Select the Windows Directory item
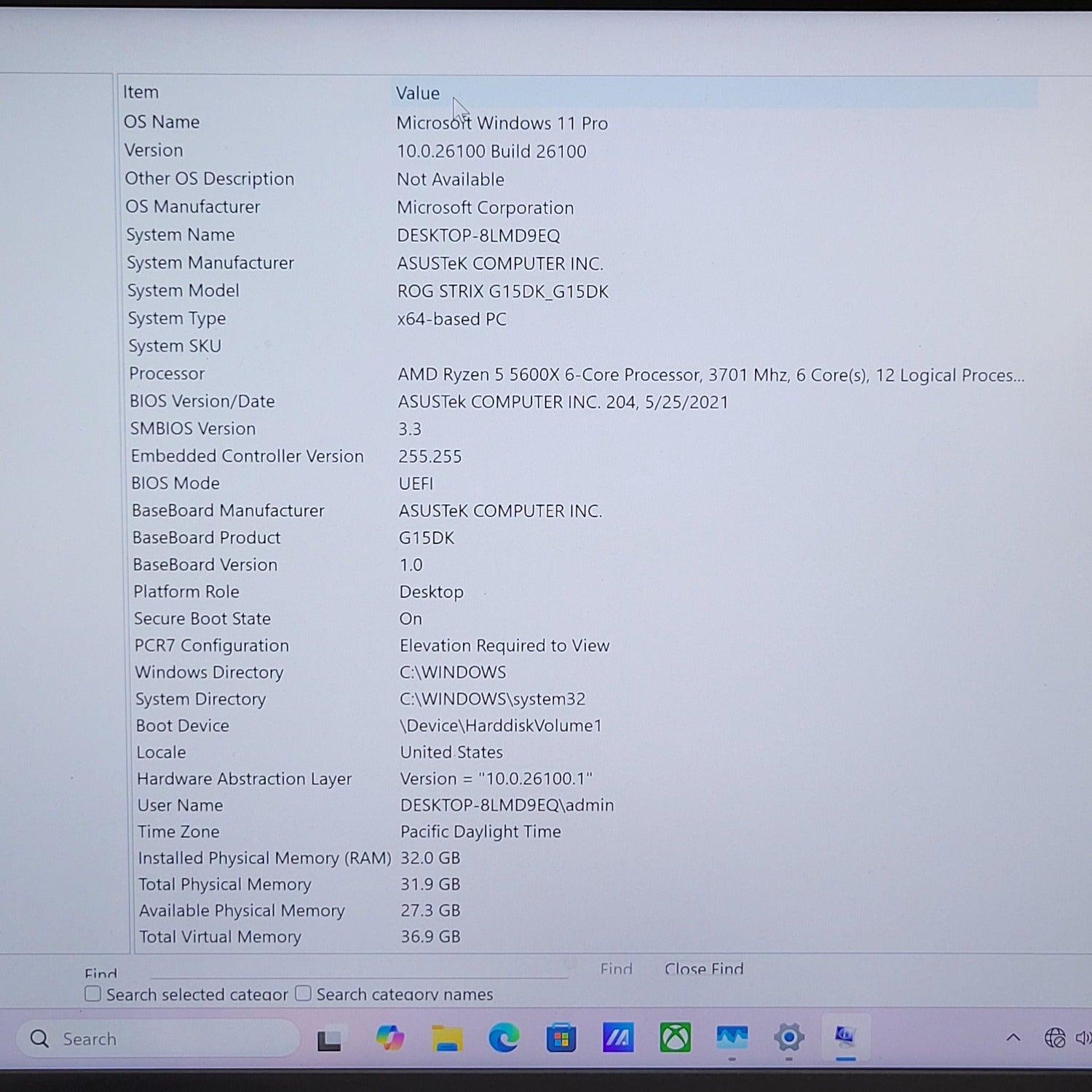The height and width of the screenshot is (1092, 1092). pyautogui.click(x=210, y=672)
